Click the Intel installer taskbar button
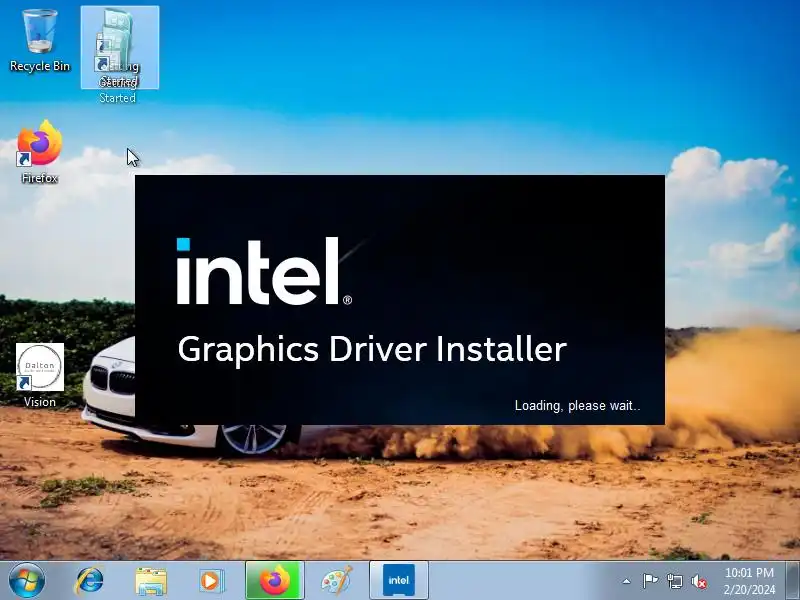Image resolution: width=800 pixels, height=600 pixels. coord(398,581)
